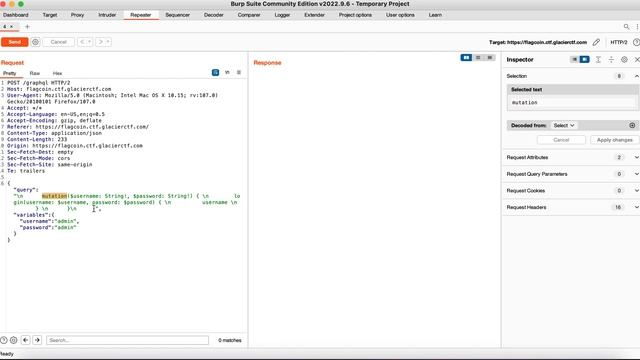Switch to the Intruder tab
This screenshot has height=360, width=640.
(x=107, y=15)
